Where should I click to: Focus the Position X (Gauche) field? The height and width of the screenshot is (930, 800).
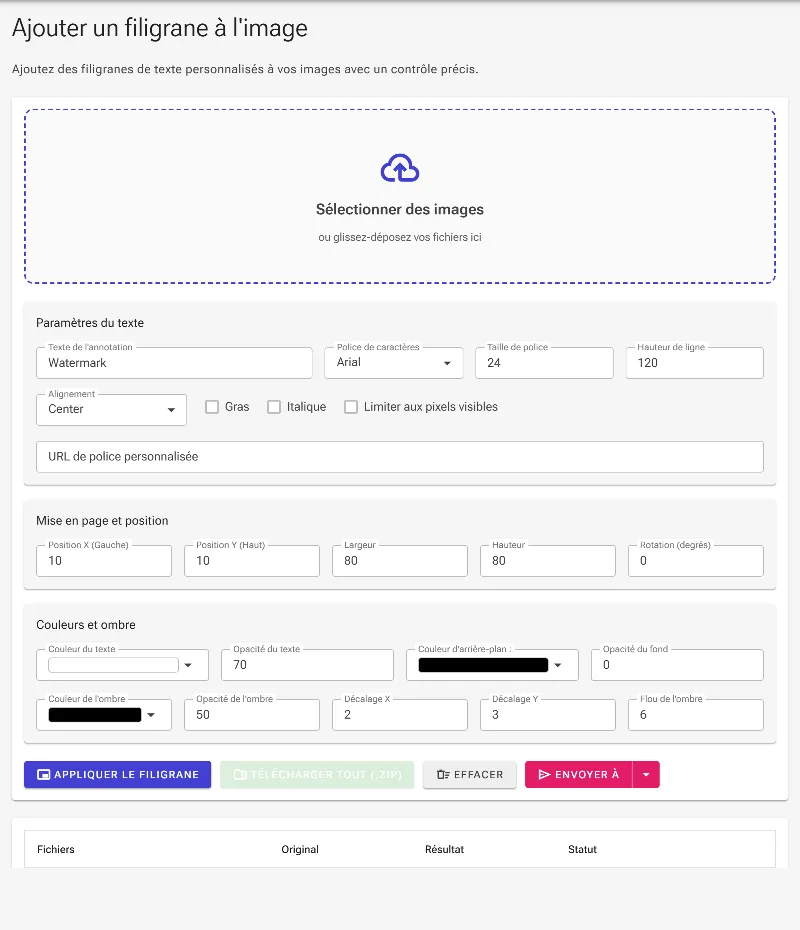tap(104, 561)
